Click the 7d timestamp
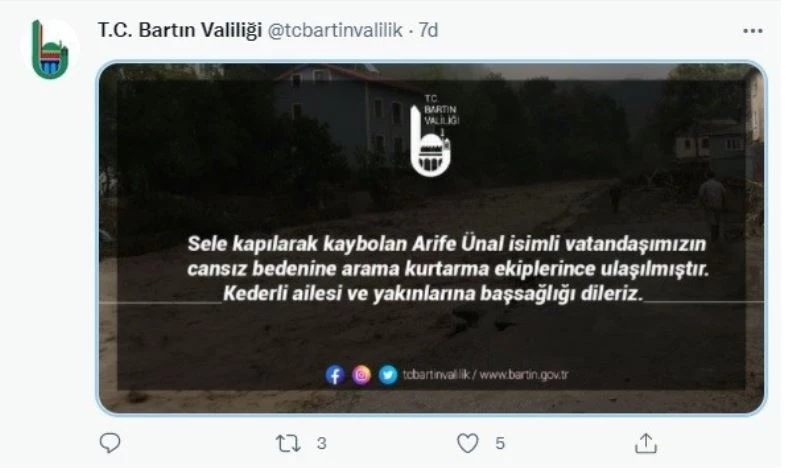 (x=429, y=31)
